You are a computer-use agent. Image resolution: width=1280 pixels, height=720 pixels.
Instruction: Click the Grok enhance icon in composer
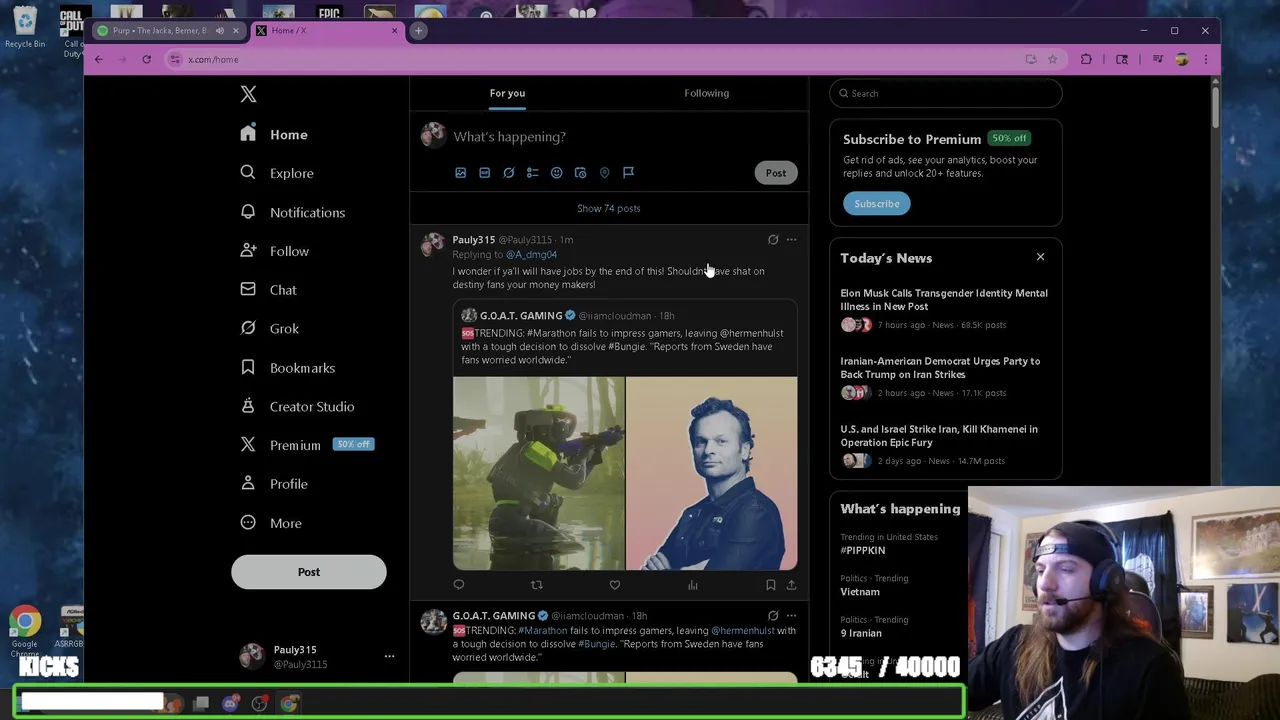(508, 173)
